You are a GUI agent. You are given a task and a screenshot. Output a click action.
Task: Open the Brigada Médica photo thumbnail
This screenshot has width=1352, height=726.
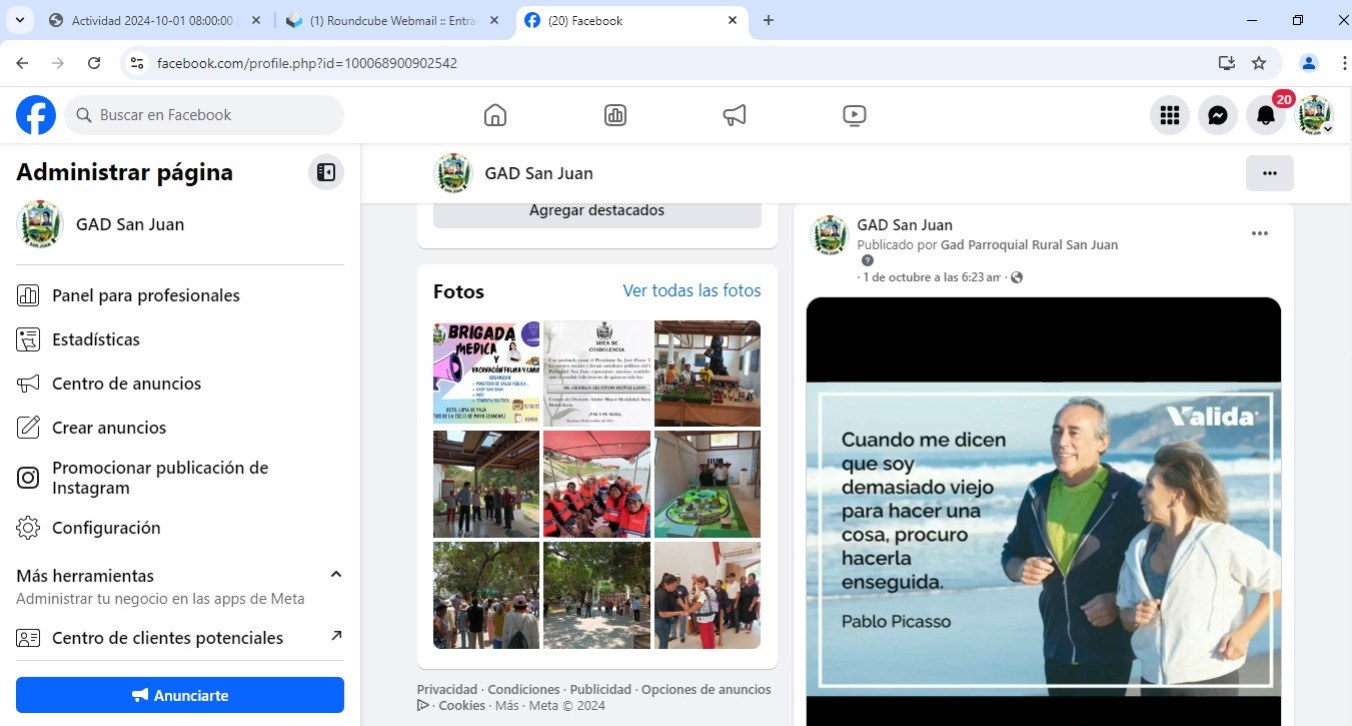point(486,373)
